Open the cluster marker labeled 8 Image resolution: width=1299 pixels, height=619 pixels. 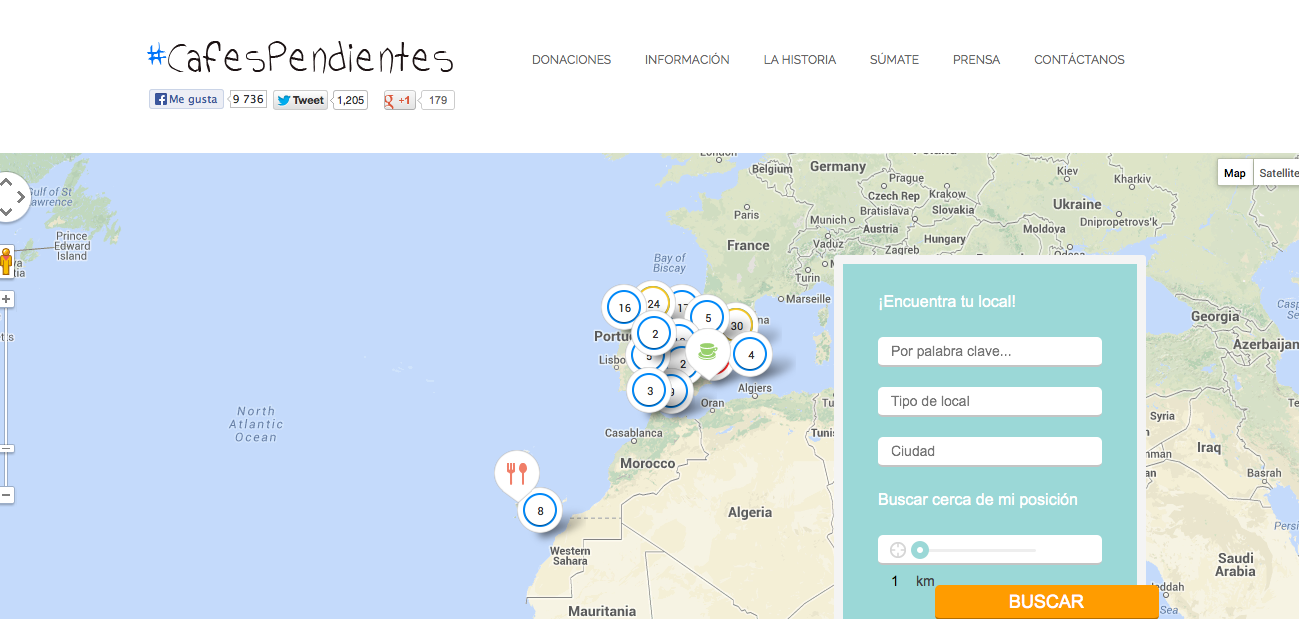[540, 511]
